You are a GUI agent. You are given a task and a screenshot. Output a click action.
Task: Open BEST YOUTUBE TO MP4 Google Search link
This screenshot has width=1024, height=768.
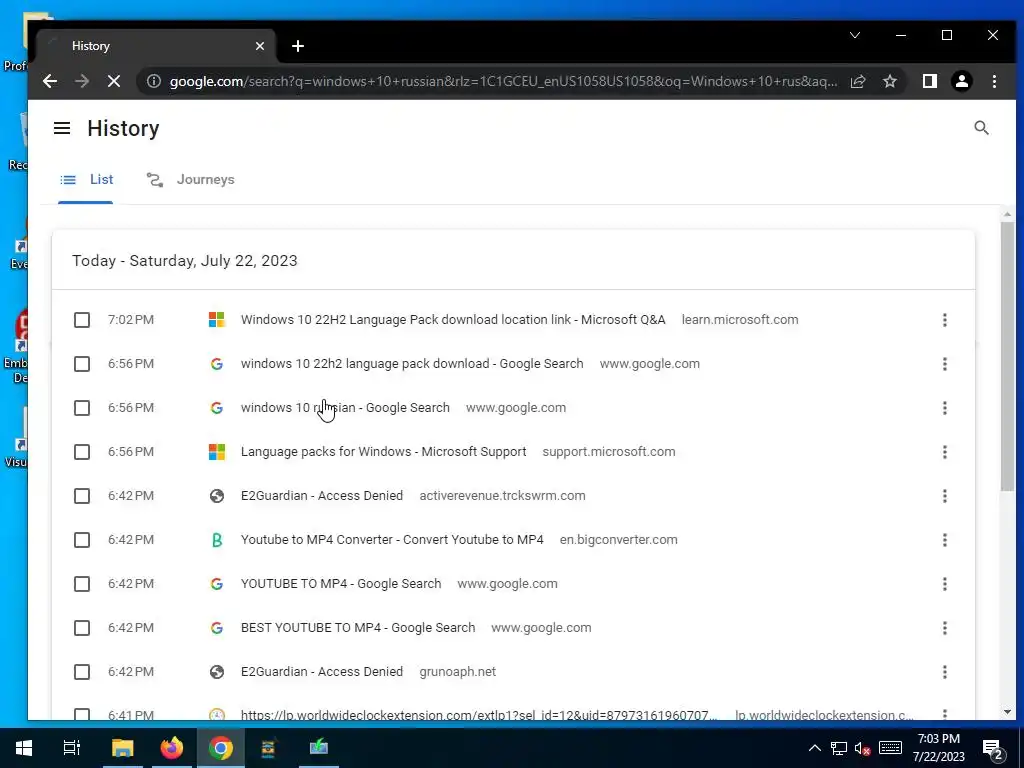[x=358, y=628]
